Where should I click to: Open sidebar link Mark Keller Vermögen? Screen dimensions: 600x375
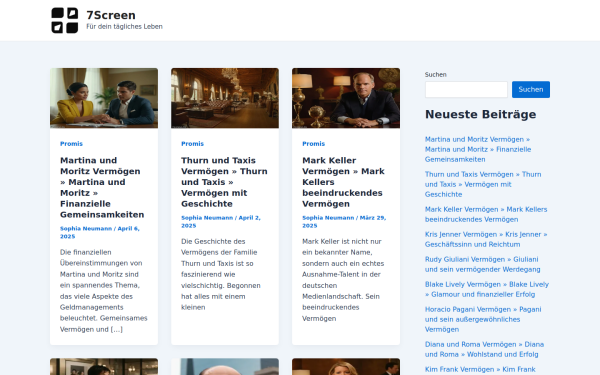[x=486, y=214]
